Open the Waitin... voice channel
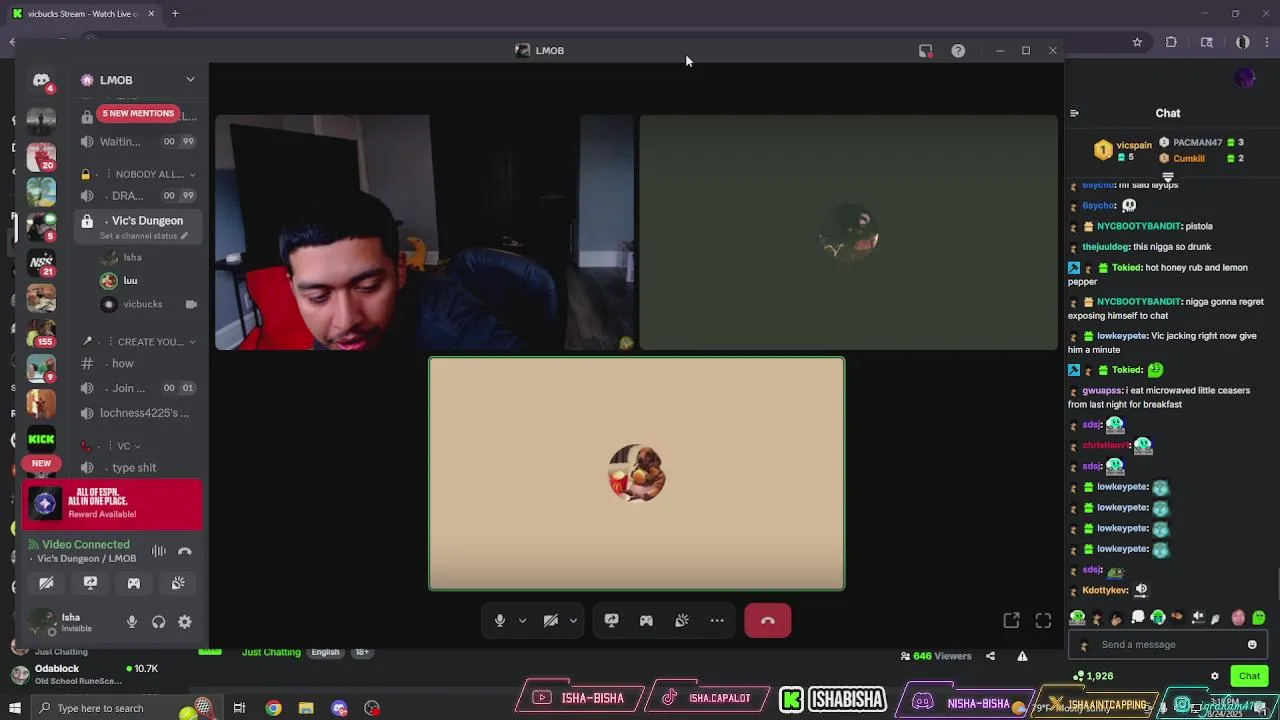The width and height of the screenshot is (1280, 720). click(138, 142)
